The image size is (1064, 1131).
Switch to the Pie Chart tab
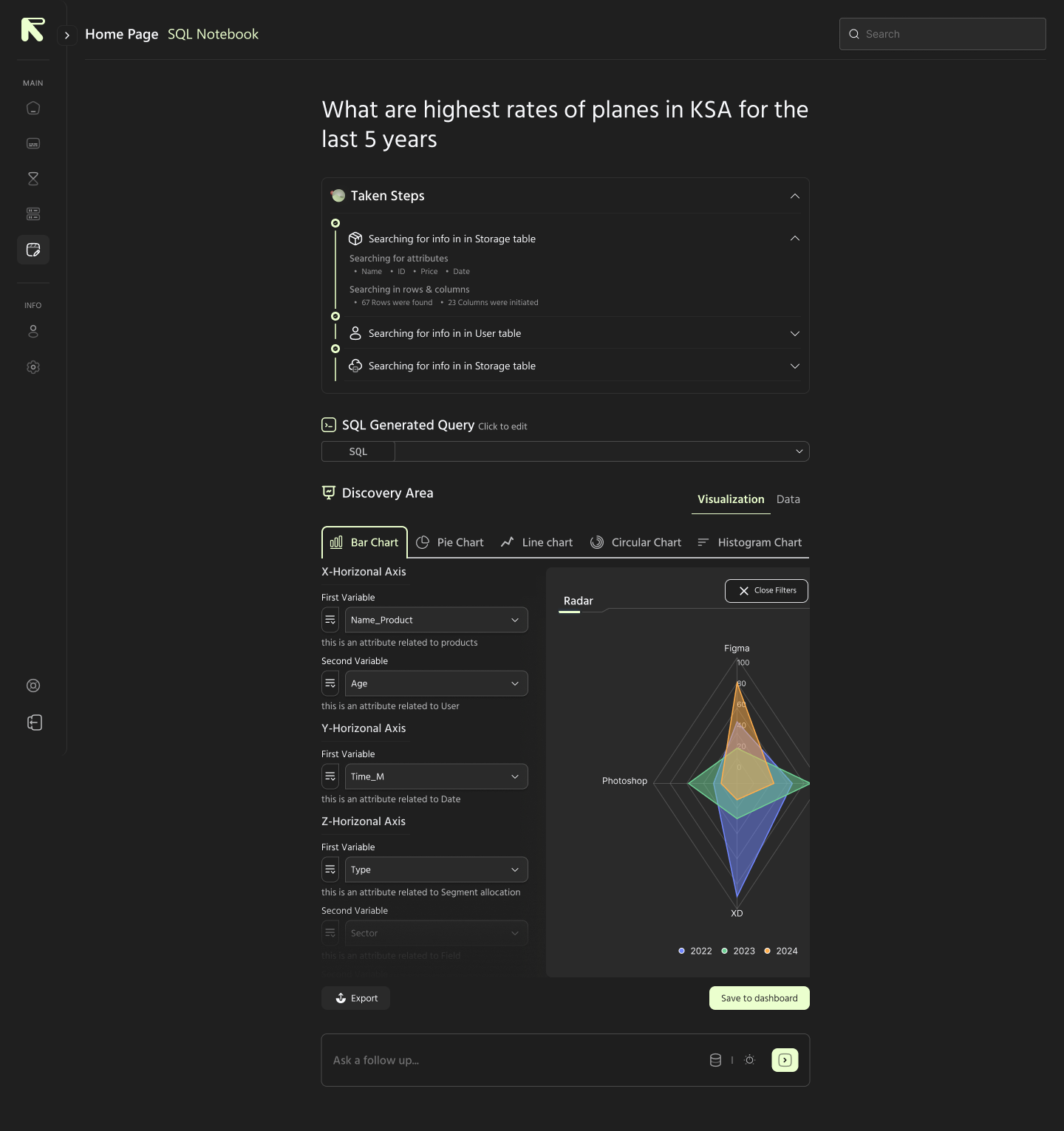[450, 542]
